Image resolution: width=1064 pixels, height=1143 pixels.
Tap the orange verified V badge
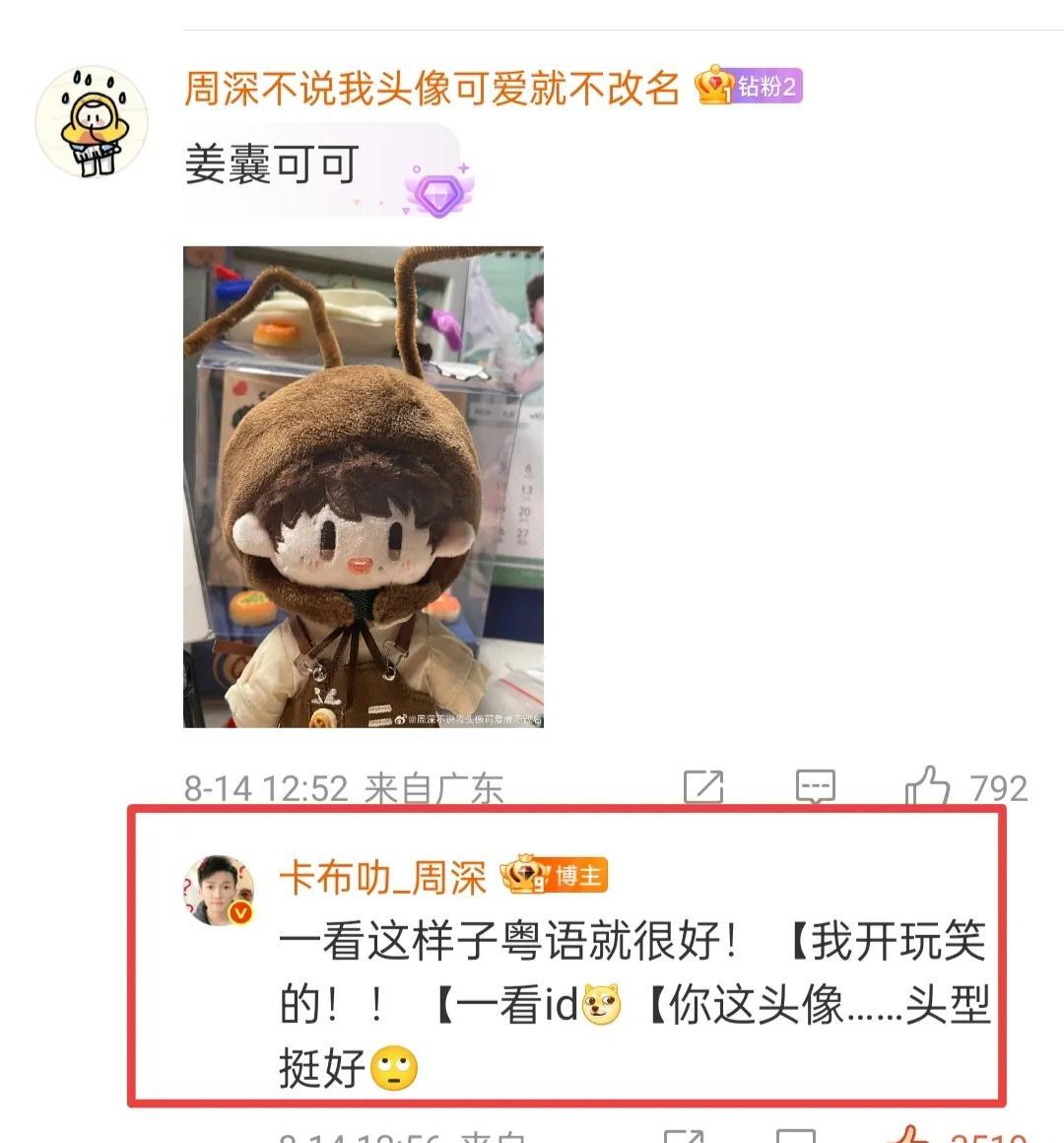pyautogui.click(x=241, y=912)
